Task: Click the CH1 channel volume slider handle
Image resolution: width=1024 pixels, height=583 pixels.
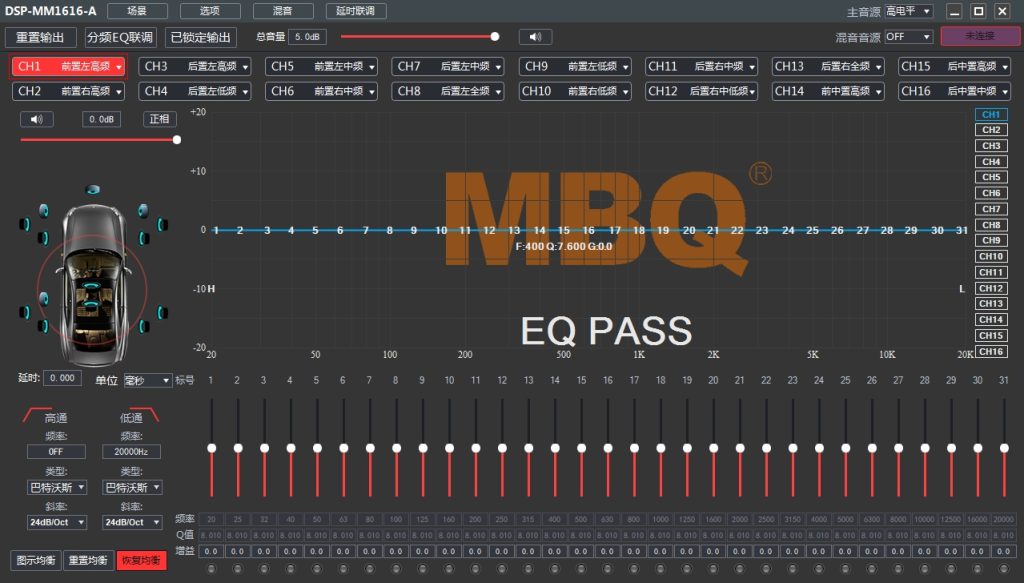Action: pyautogui.click(x=177, y=140)
